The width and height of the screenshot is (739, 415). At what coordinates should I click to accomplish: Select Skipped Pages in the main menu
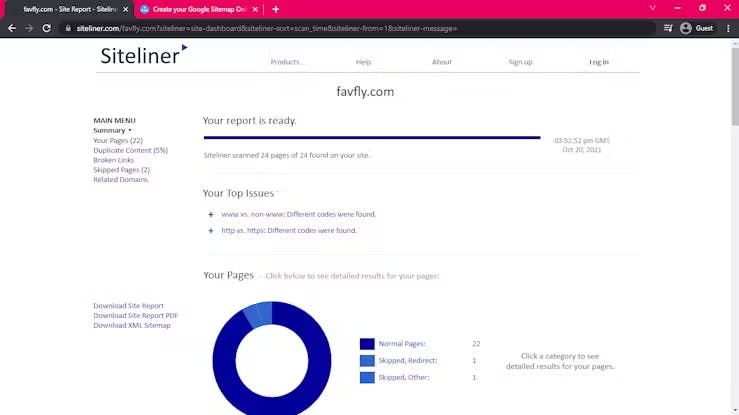(x=121, y=170)
